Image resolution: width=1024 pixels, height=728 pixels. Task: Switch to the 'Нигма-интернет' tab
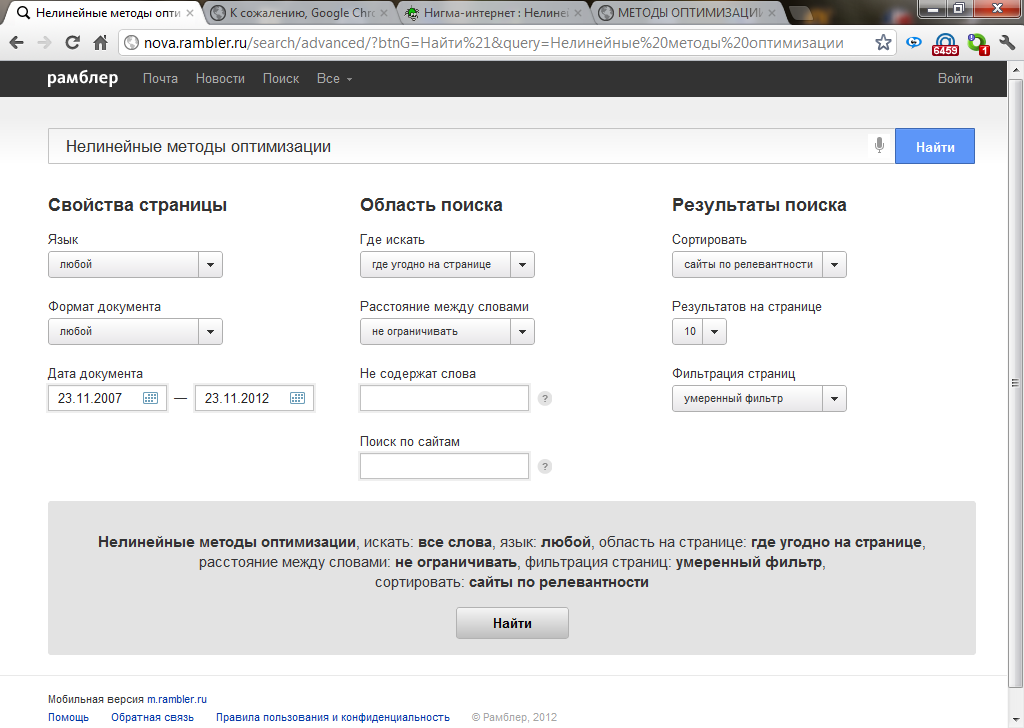click(494, 12)
